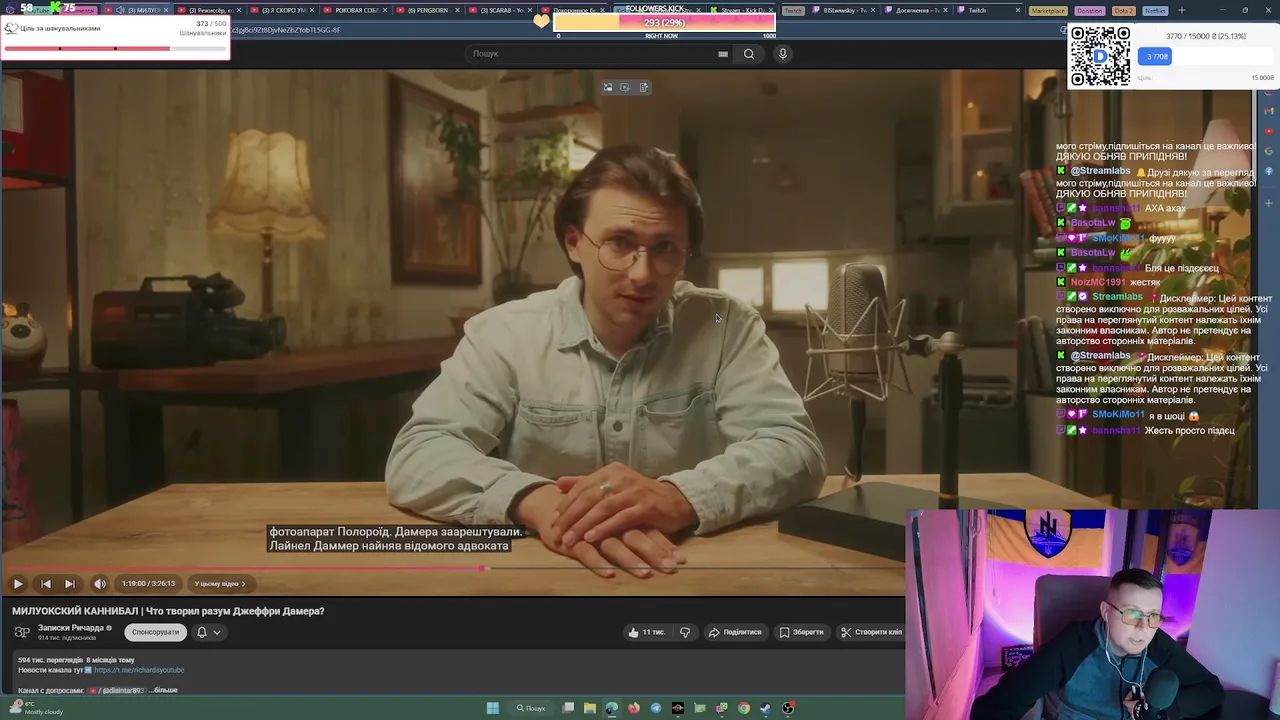Expand description with '...більше'
This screenshot has width=1280, height=720.
tap(165, 690)
